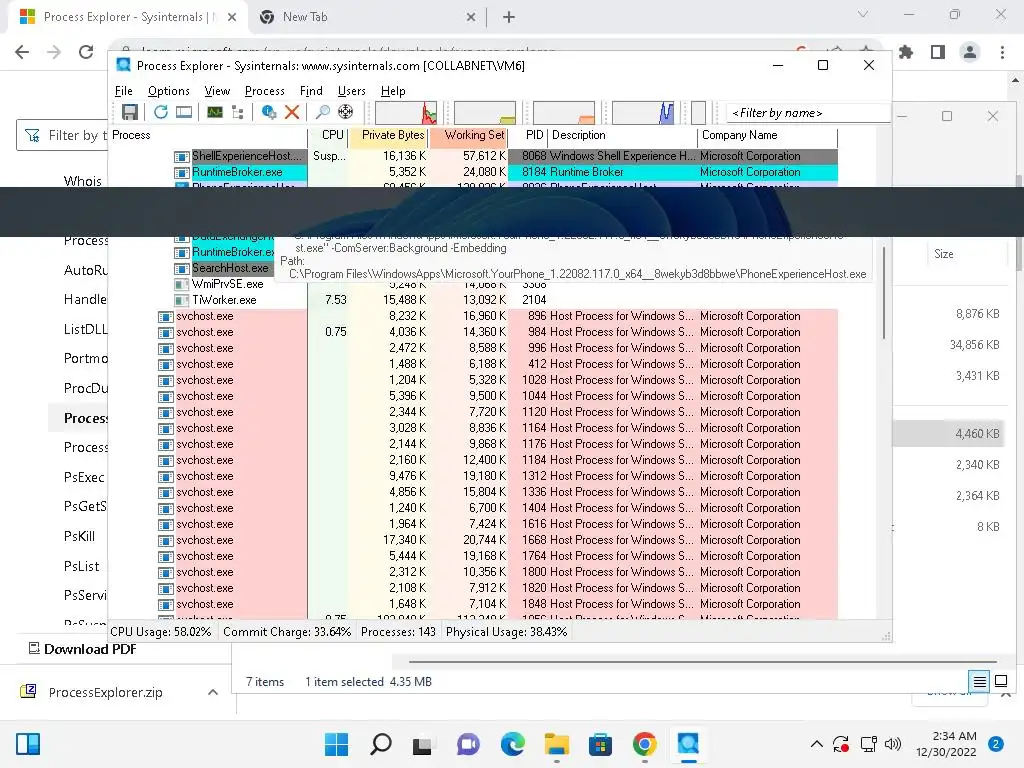Click the browser back arrow
The image size is (1024, 768).
coord(22,52)
